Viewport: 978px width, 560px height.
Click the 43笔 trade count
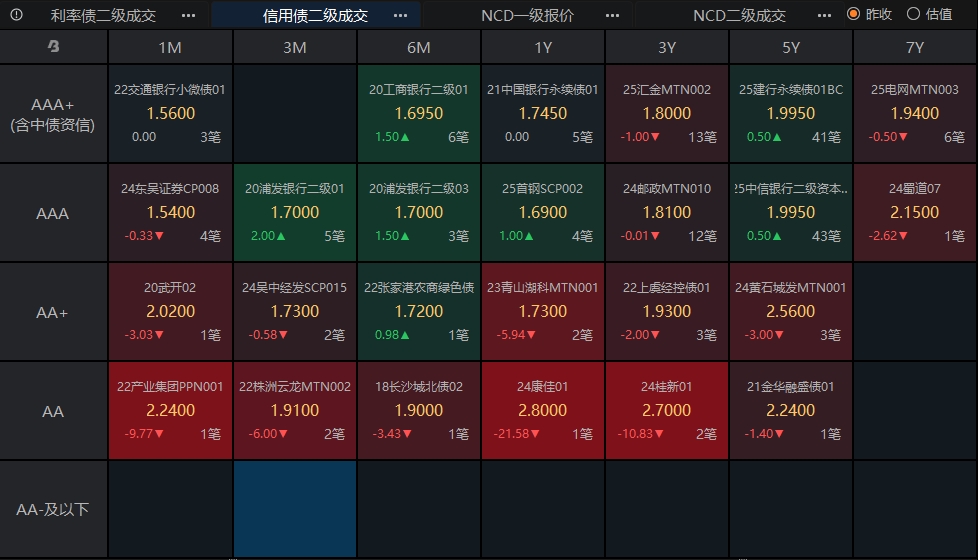[826, 236]
